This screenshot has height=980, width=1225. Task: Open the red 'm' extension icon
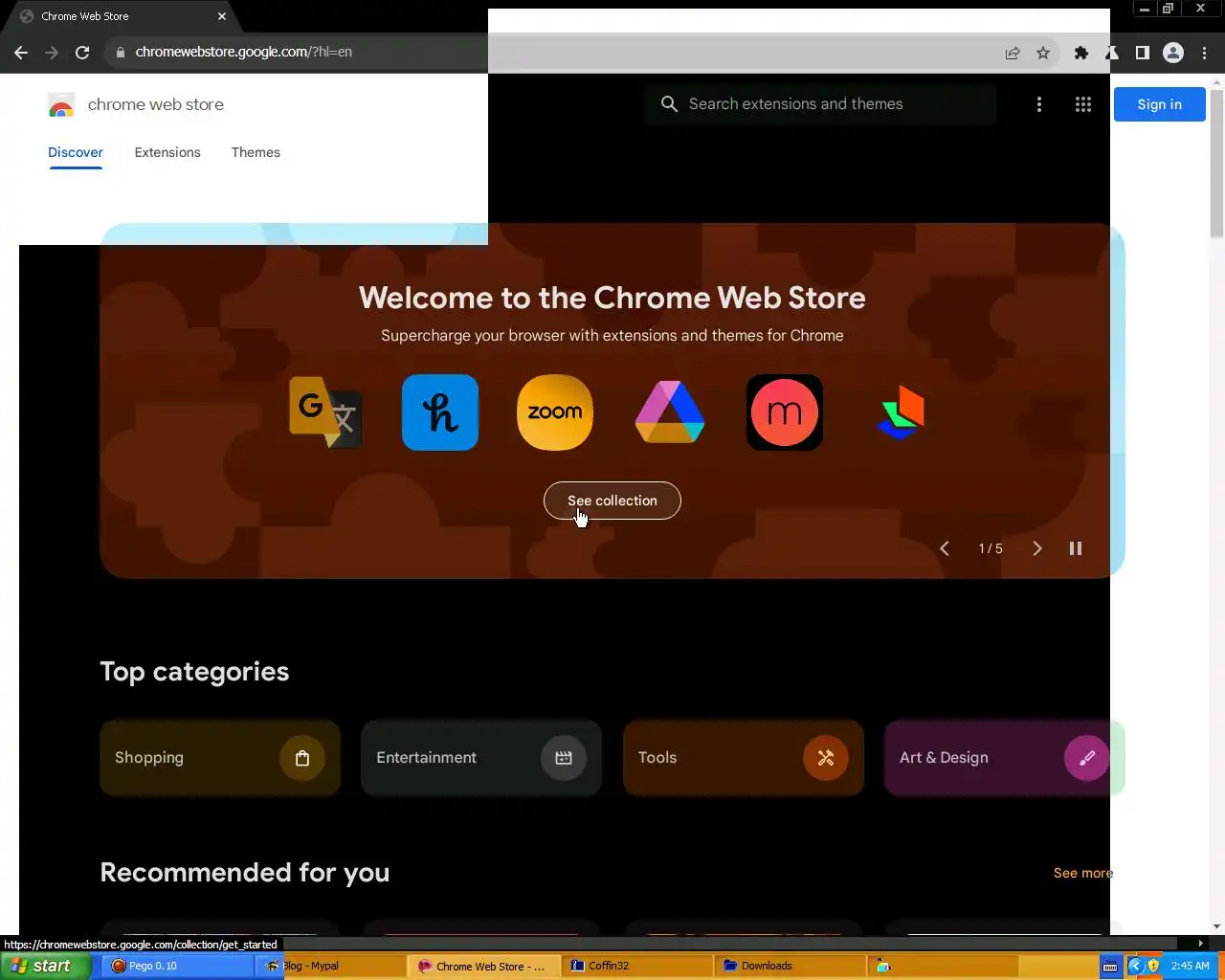pos(785,412)
